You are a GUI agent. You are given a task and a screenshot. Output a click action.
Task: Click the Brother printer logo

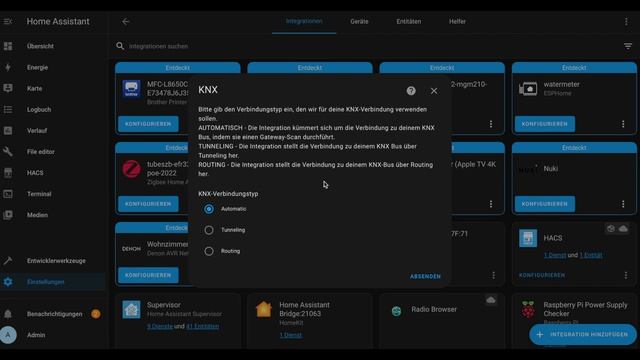(131, 89)
